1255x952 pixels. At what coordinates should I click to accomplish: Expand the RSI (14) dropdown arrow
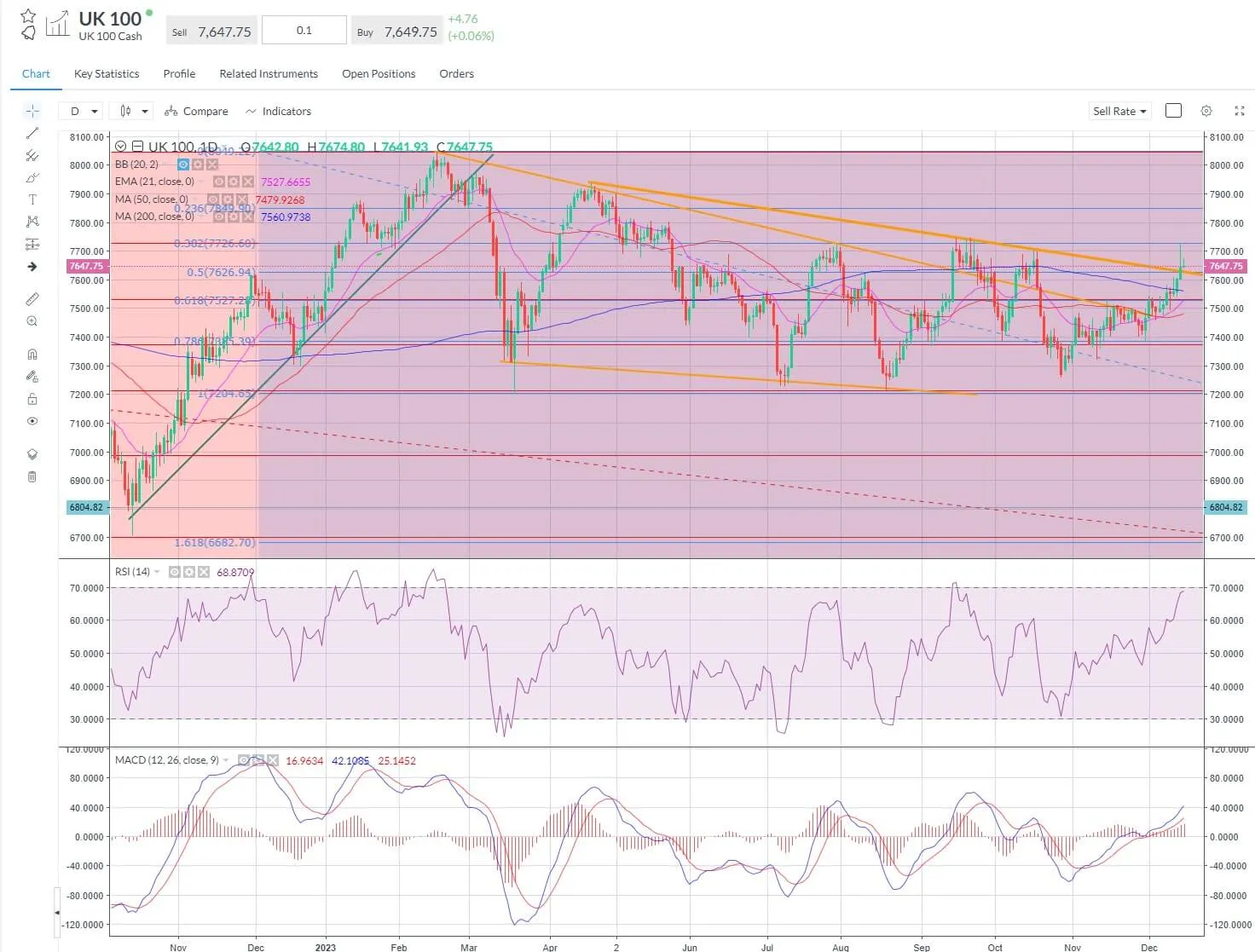[x=157, y=572]
